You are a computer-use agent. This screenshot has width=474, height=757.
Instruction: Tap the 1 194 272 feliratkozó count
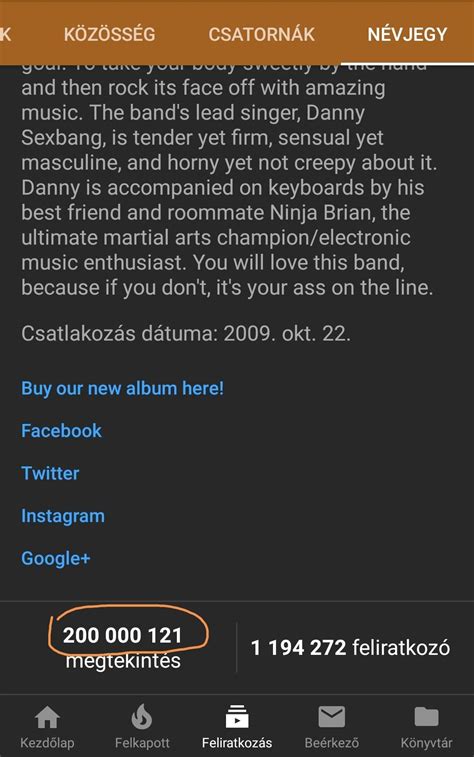350,648
